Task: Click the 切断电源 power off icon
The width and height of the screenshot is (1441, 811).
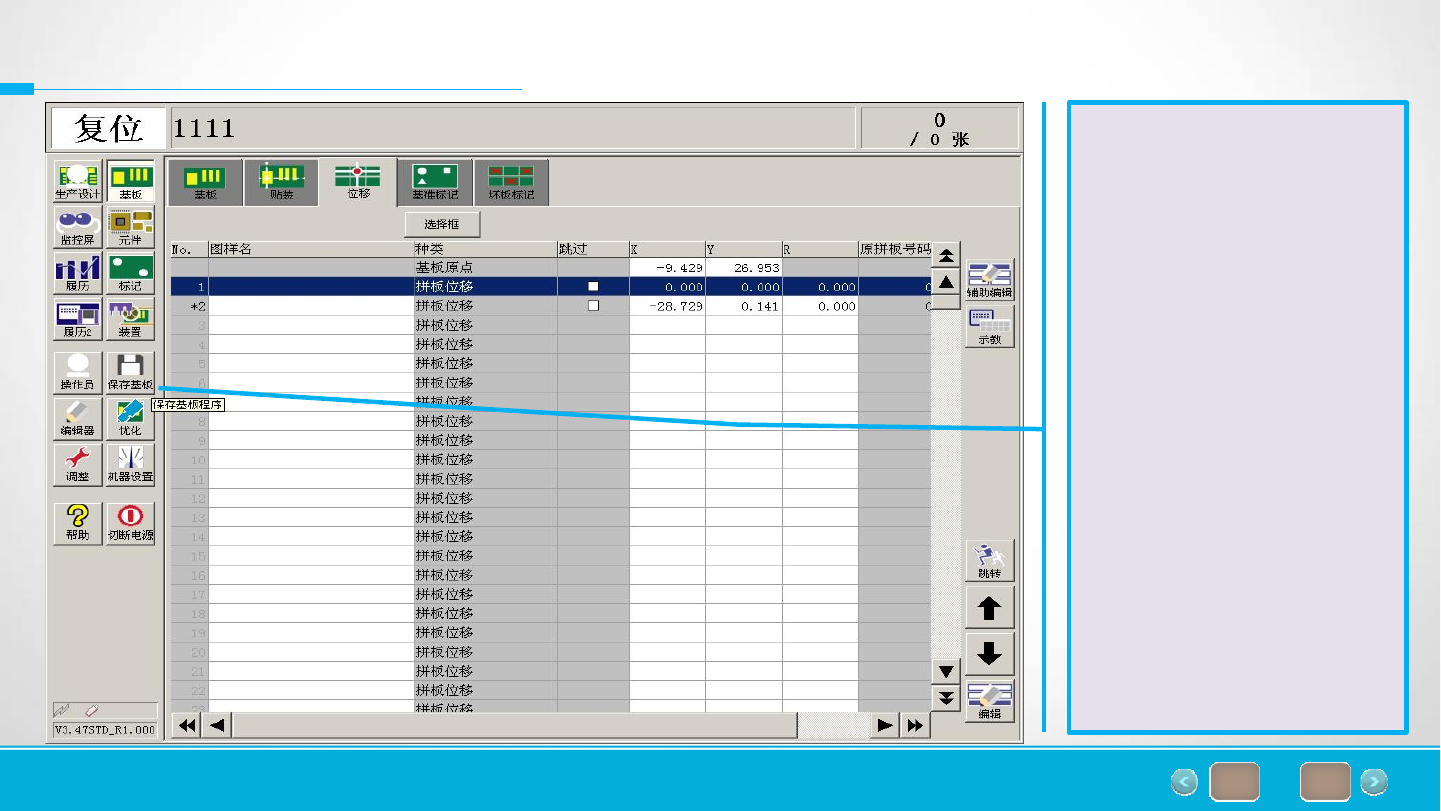Action: (x=130, y=522)
